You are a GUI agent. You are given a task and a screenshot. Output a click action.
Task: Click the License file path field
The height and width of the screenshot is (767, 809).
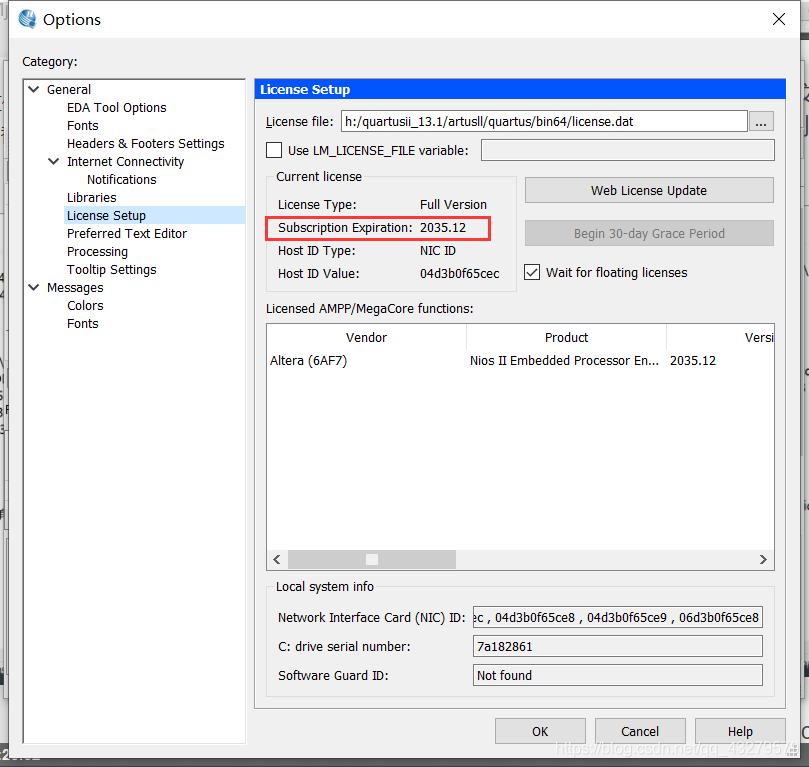pos(544,121)
